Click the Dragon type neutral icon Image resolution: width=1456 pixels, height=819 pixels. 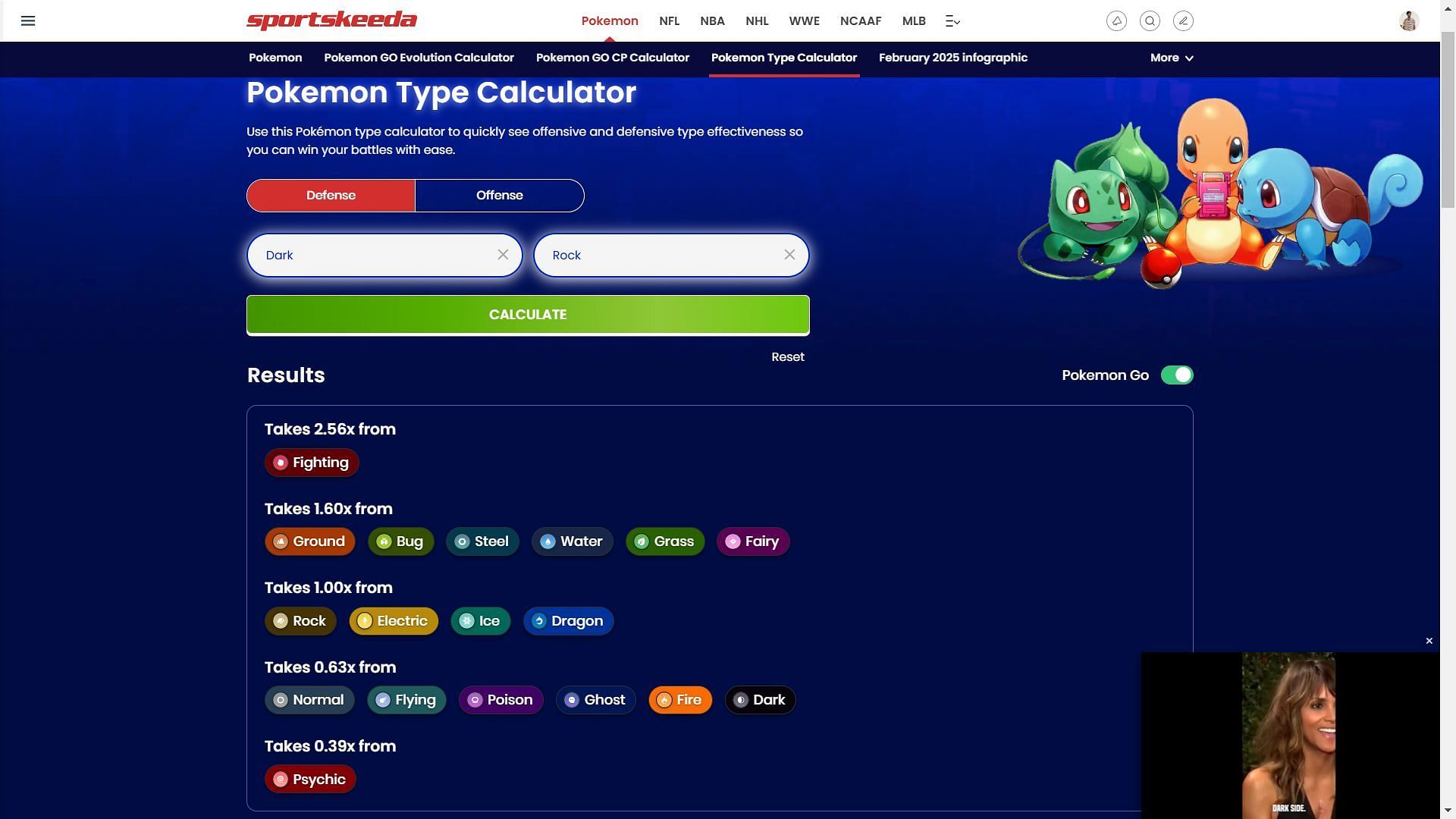point(538,620)
